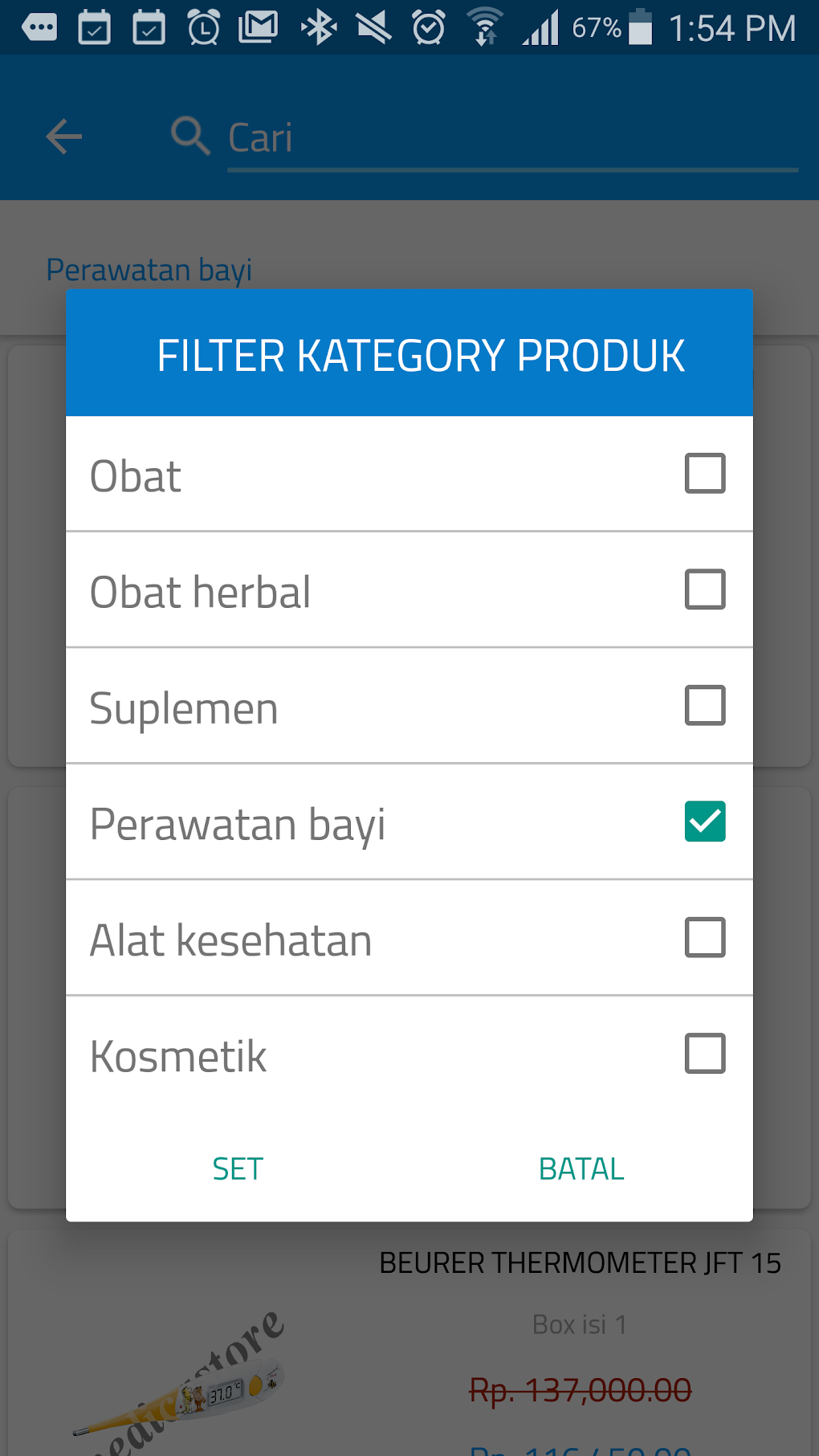The image size is (819, 1456).
Task: Tap BATAL to cancel filtering
Action: click(x=581, y=1168)
